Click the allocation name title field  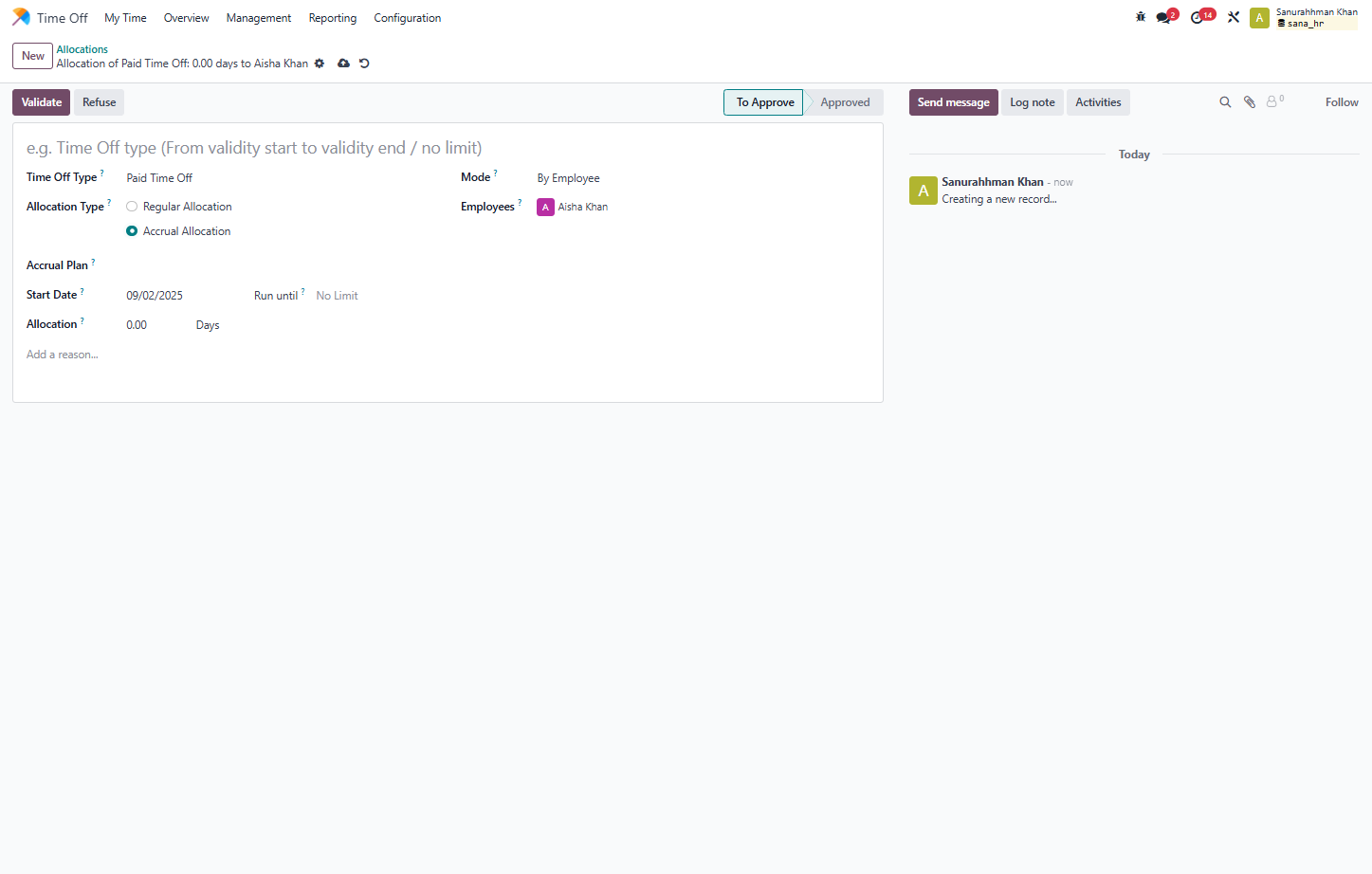(x=448, y=148)
